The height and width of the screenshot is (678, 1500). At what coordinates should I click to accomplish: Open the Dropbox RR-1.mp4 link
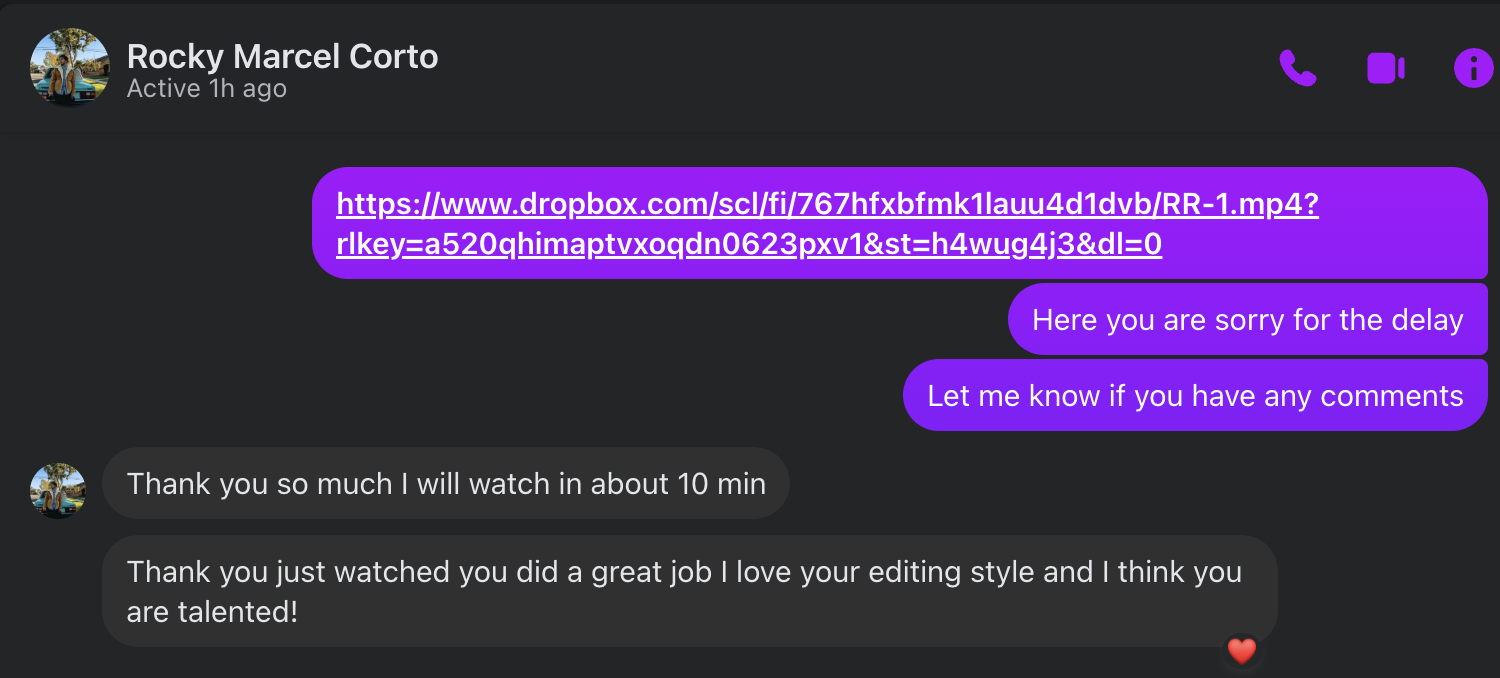pyautogui.click(x=828, y=224)
